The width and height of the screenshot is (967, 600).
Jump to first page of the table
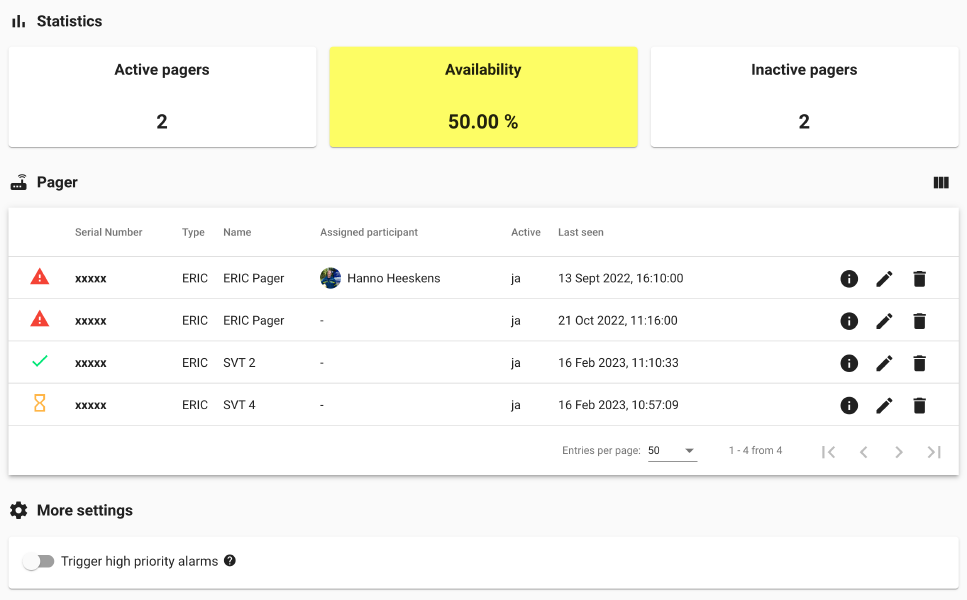pos(828,452)
